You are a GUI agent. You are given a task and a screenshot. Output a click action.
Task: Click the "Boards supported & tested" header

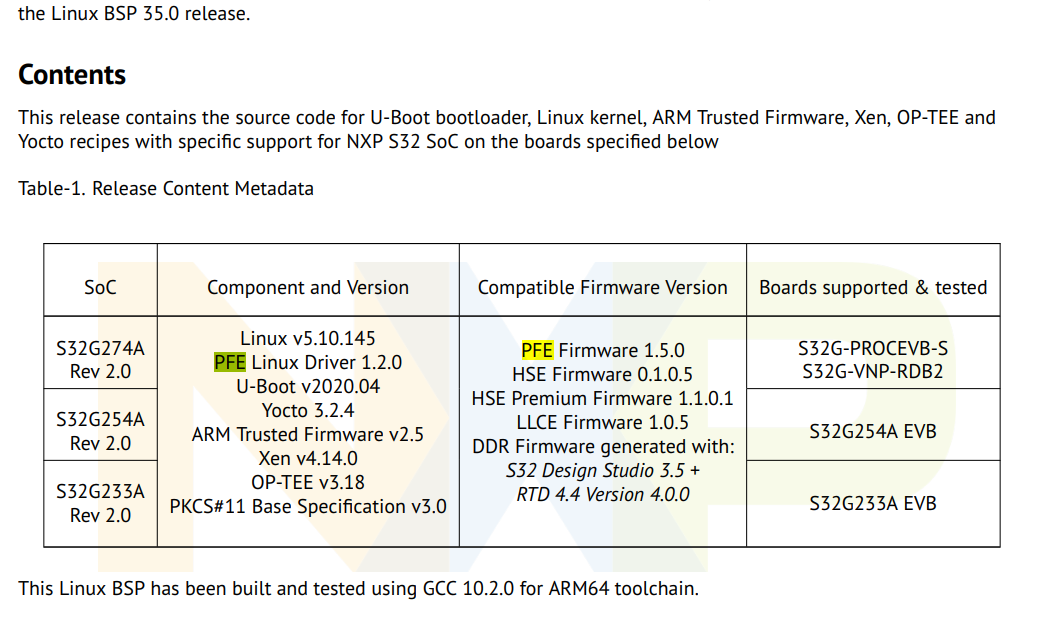point(873,287)
